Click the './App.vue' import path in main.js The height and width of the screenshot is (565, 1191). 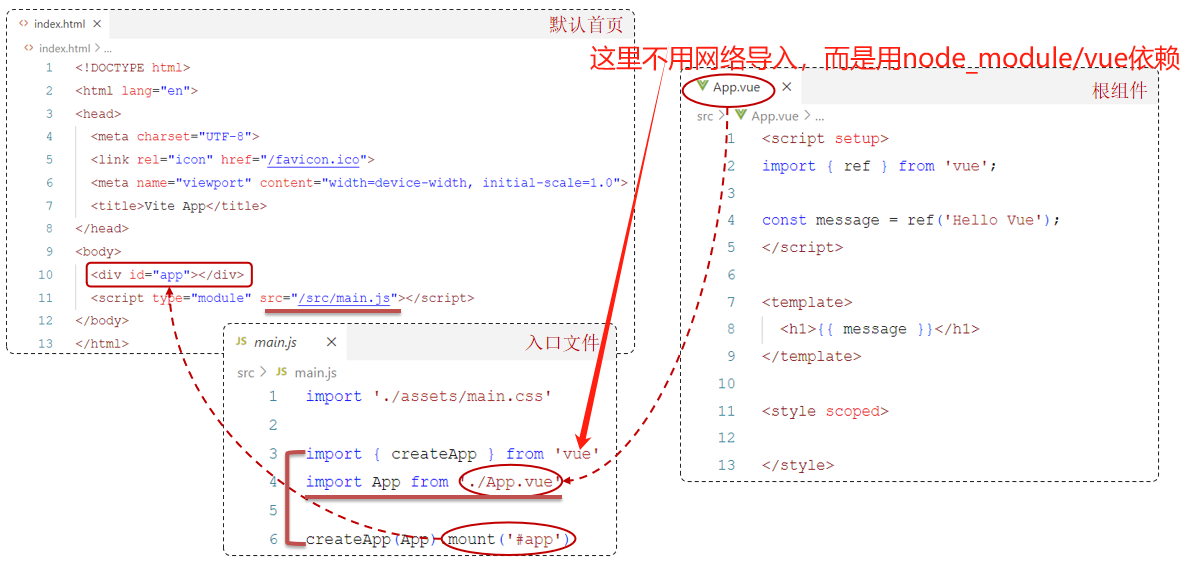pyautogui.click(x=511, y=482)
